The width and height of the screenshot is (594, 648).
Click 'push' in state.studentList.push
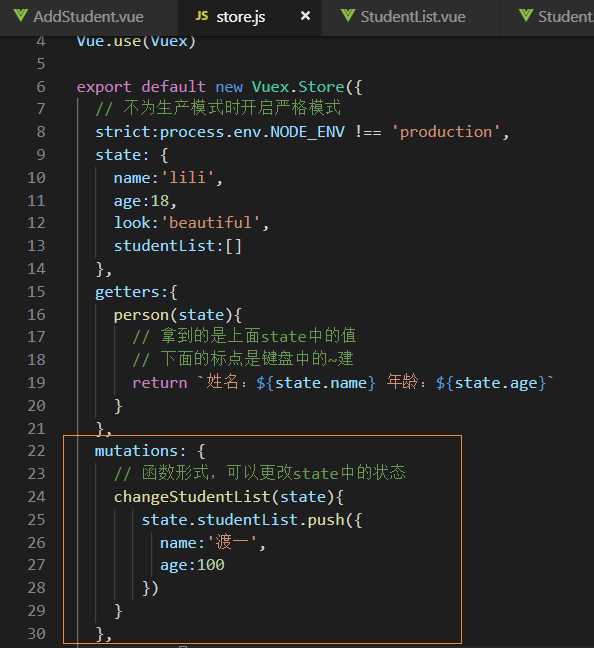pos(326,520)
